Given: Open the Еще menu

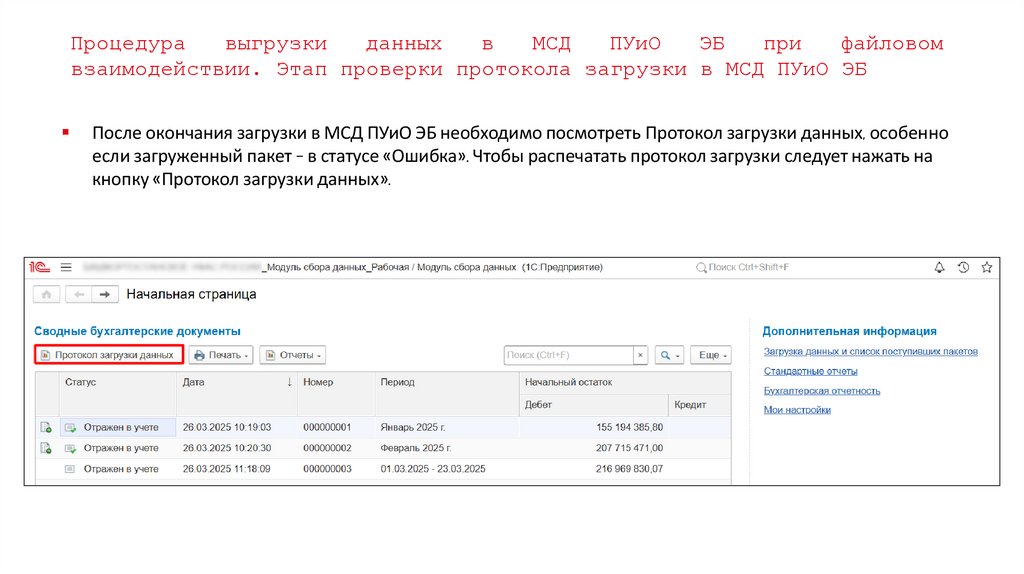Looking at the screenshot, I should click(x=711, y=355).
